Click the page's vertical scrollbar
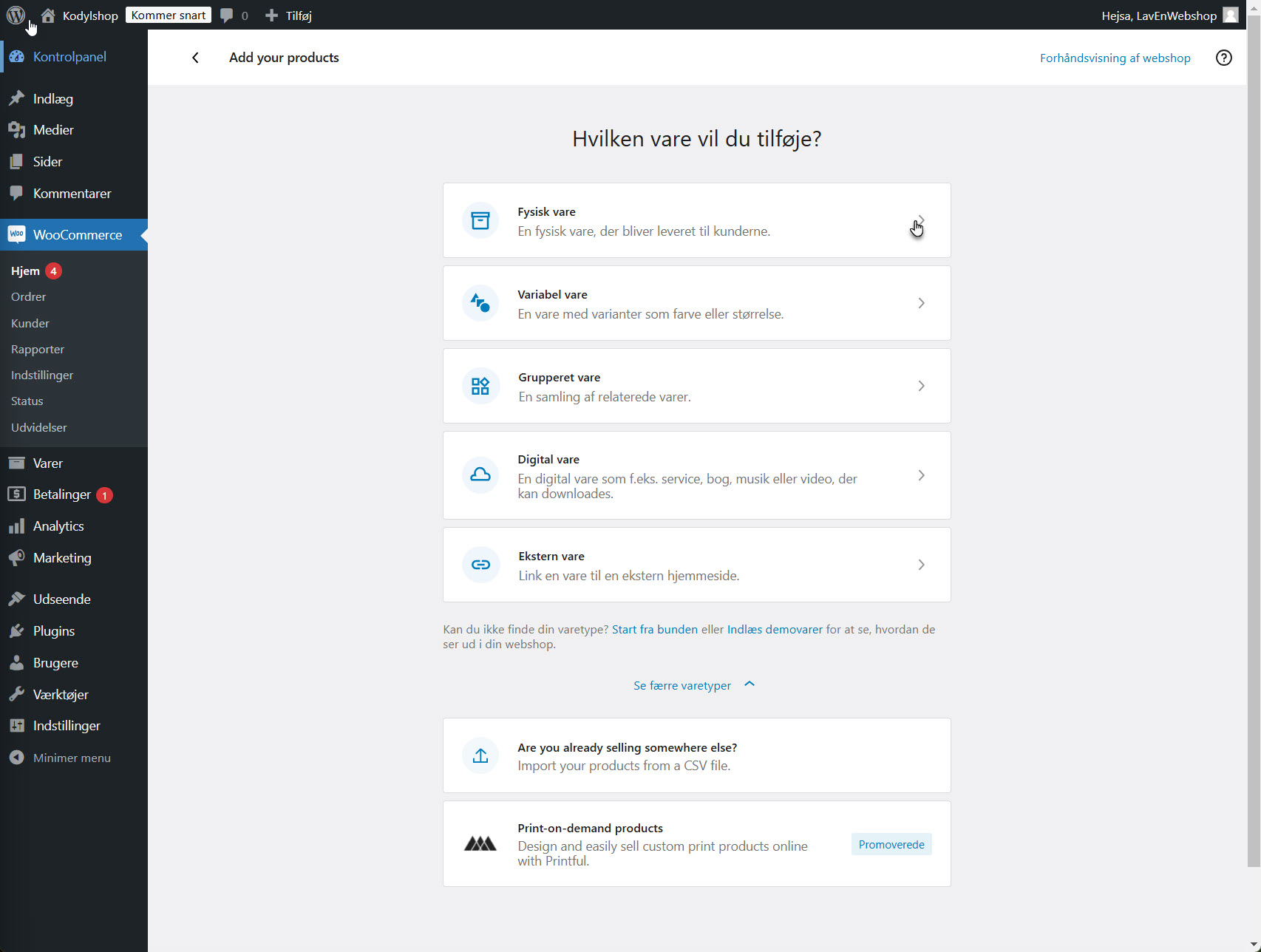 point(1253,443)
